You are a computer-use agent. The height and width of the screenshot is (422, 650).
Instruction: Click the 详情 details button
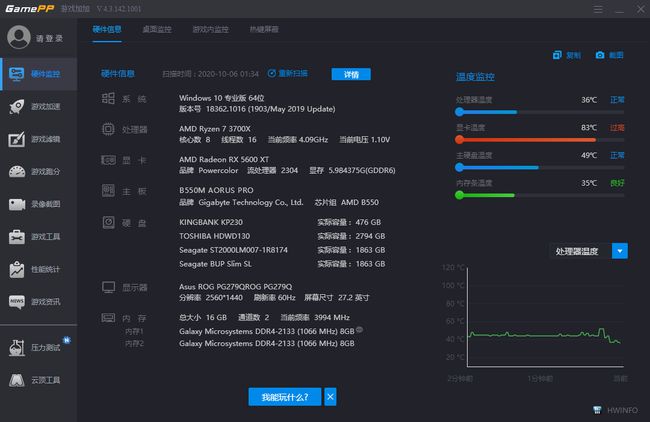pos(351,74)
